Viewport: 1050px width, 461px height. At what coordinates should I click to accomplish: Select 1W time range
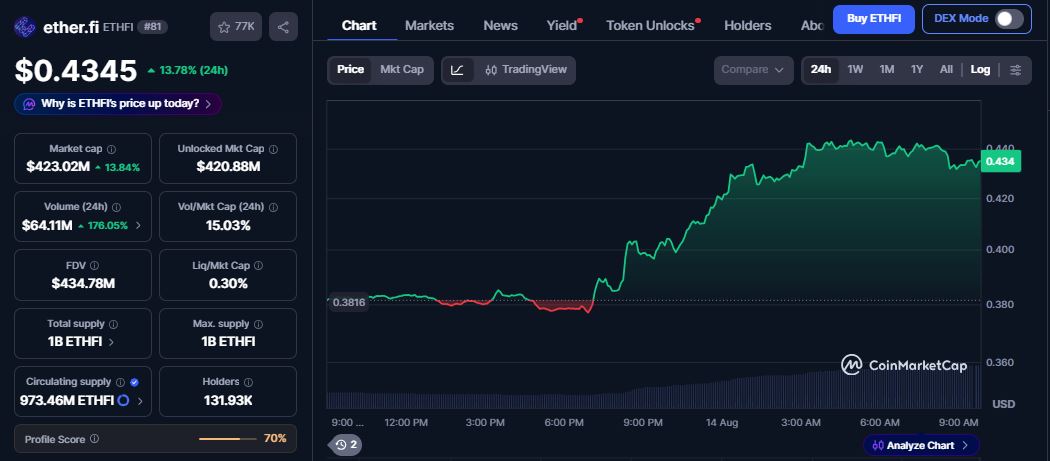[x=855, y=70]
